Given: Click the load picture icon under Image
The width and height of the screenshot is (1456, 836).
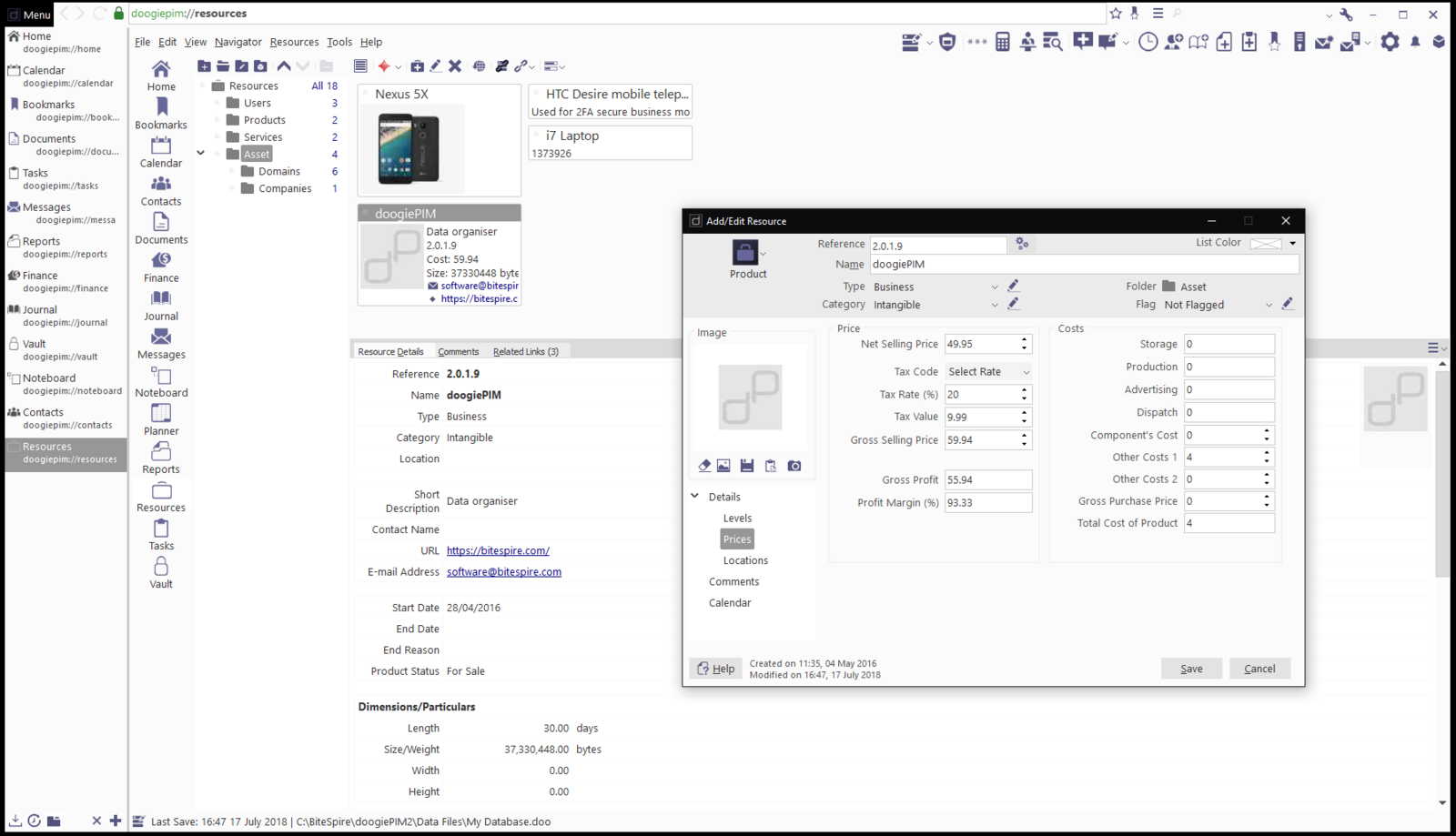Looking at the screenshot, I should 723,466.
